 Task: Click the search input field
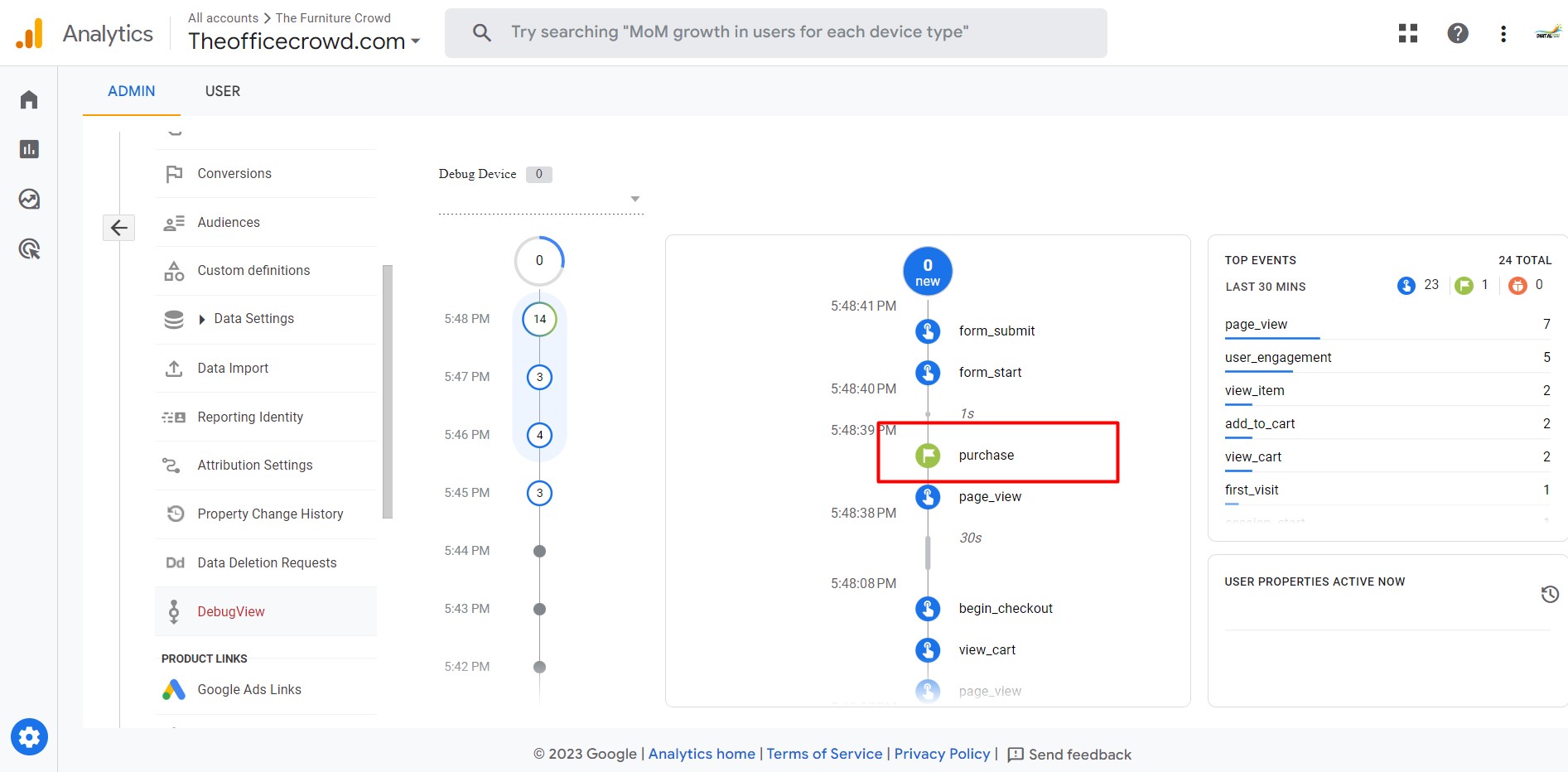click(x=775, y=32)
